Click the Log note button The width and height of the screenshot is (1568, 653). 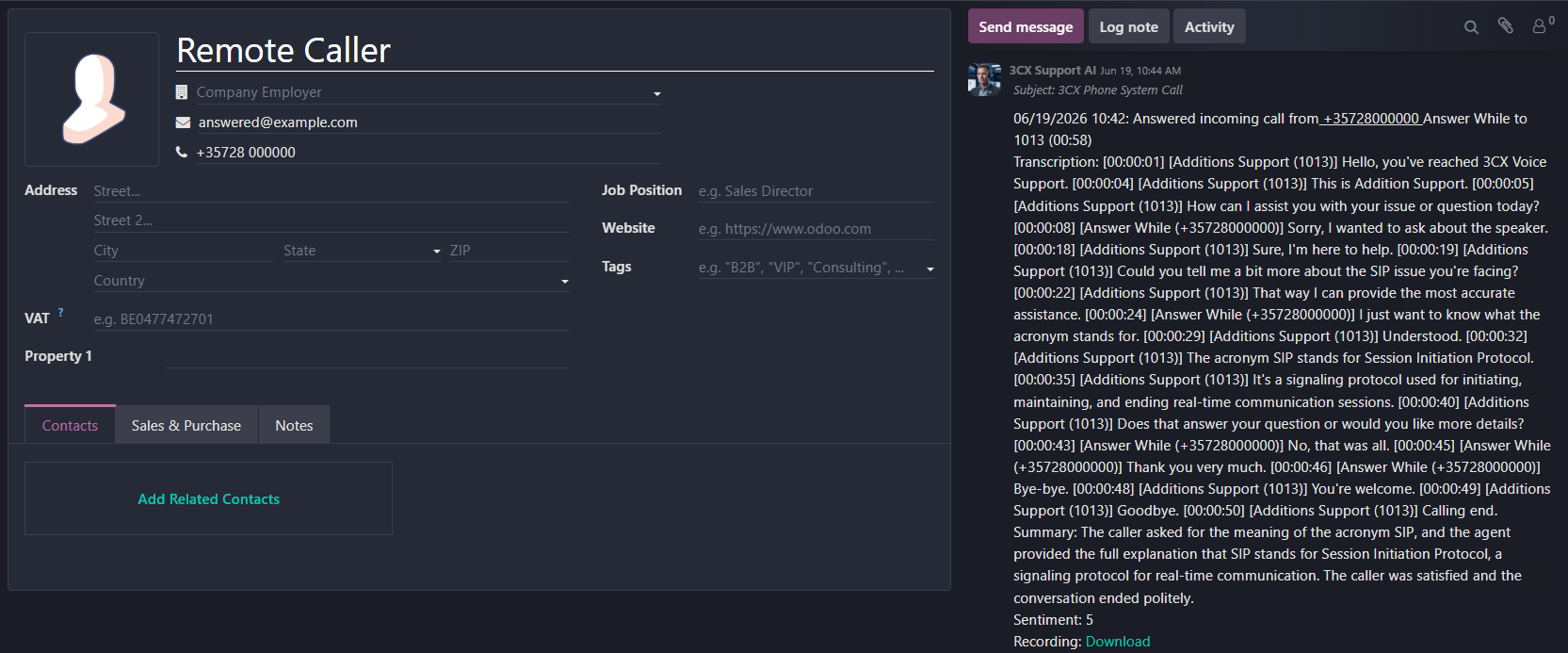coord(1129,26)
